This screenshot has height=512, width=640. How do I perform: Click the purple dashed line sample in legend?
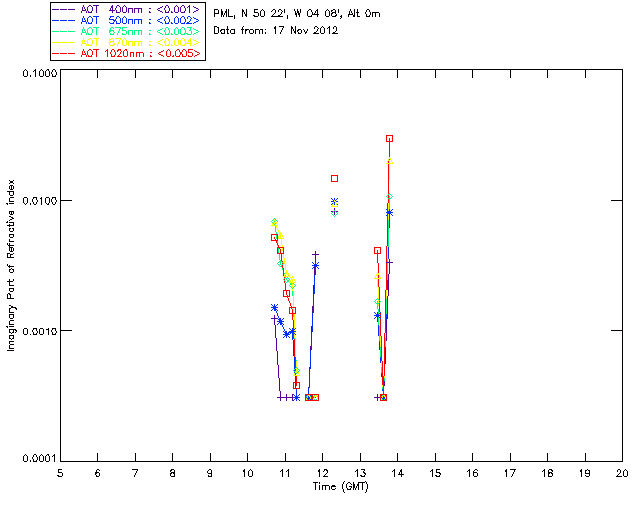click(64, 9)
